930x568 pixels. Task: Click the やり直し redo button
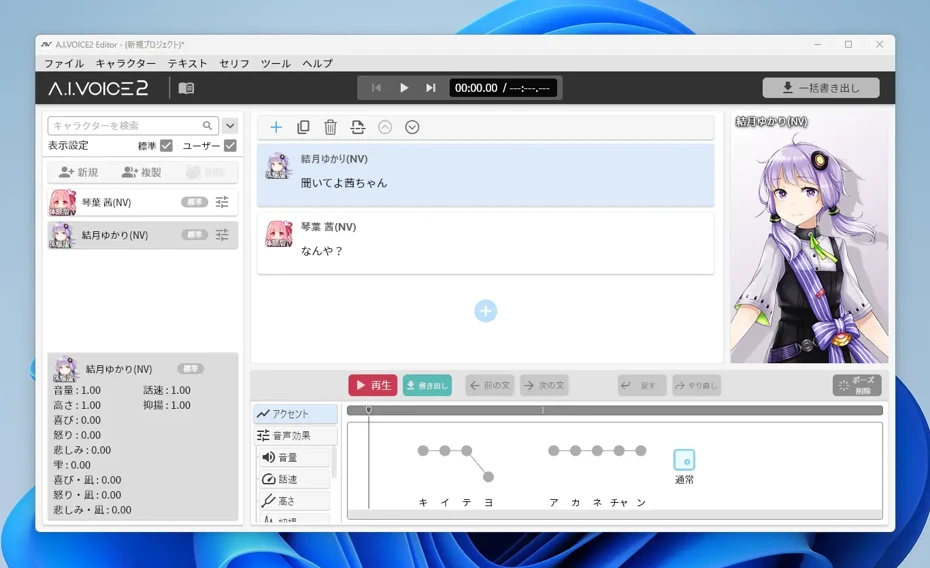tap(696, 385)
